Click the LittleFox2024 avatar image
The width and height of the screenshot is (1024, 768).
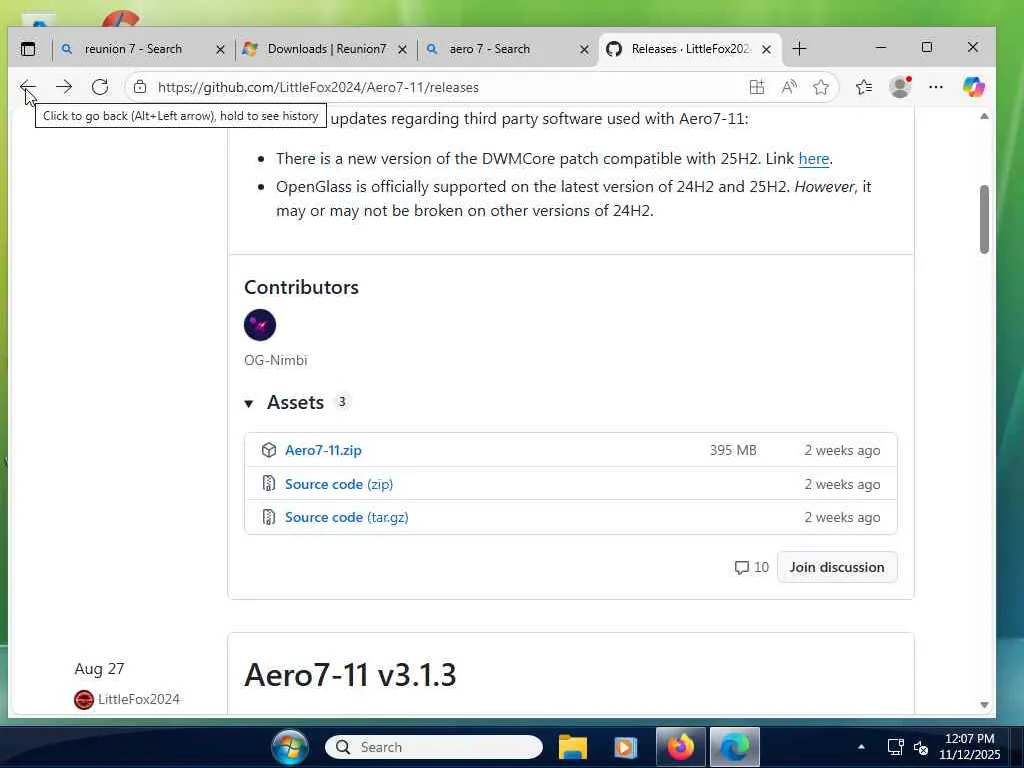click(84, 699)
